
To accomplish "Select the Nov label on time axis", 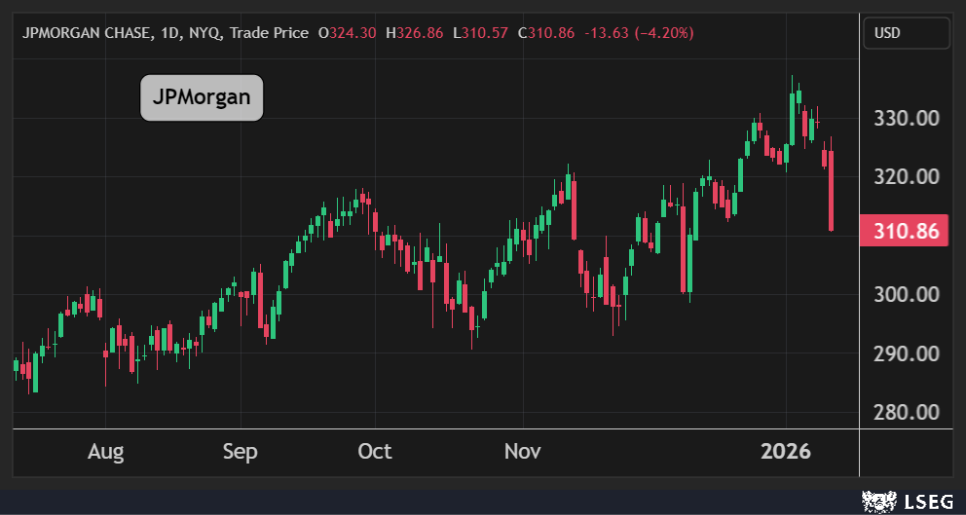I will click(x=522, y=452).
